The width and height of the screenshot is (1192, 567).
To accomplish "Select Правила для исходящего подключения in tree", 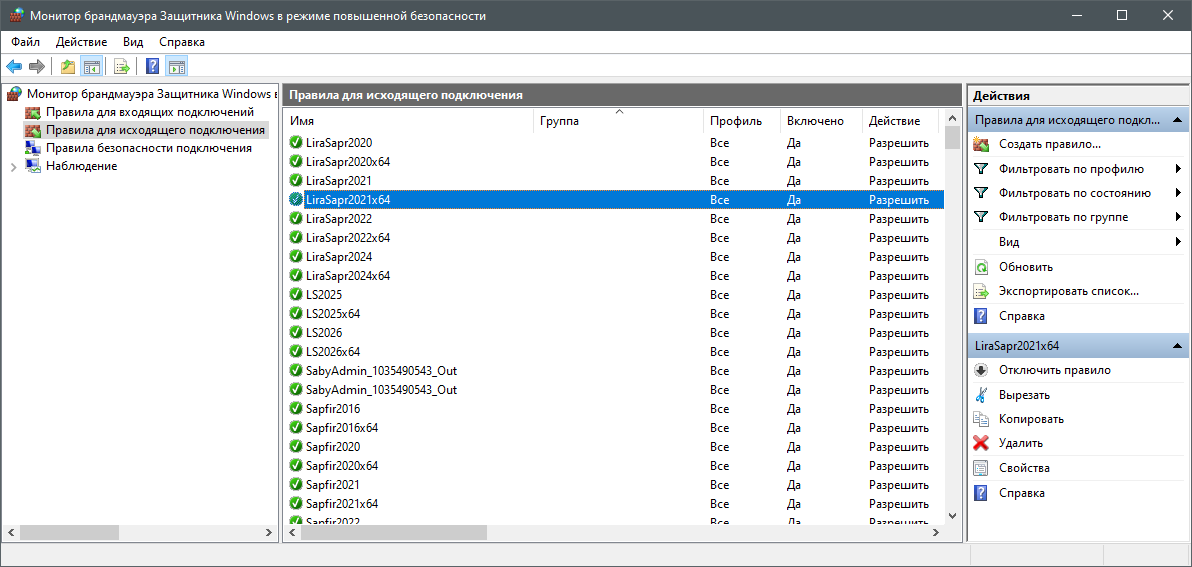I will [155, 130].
